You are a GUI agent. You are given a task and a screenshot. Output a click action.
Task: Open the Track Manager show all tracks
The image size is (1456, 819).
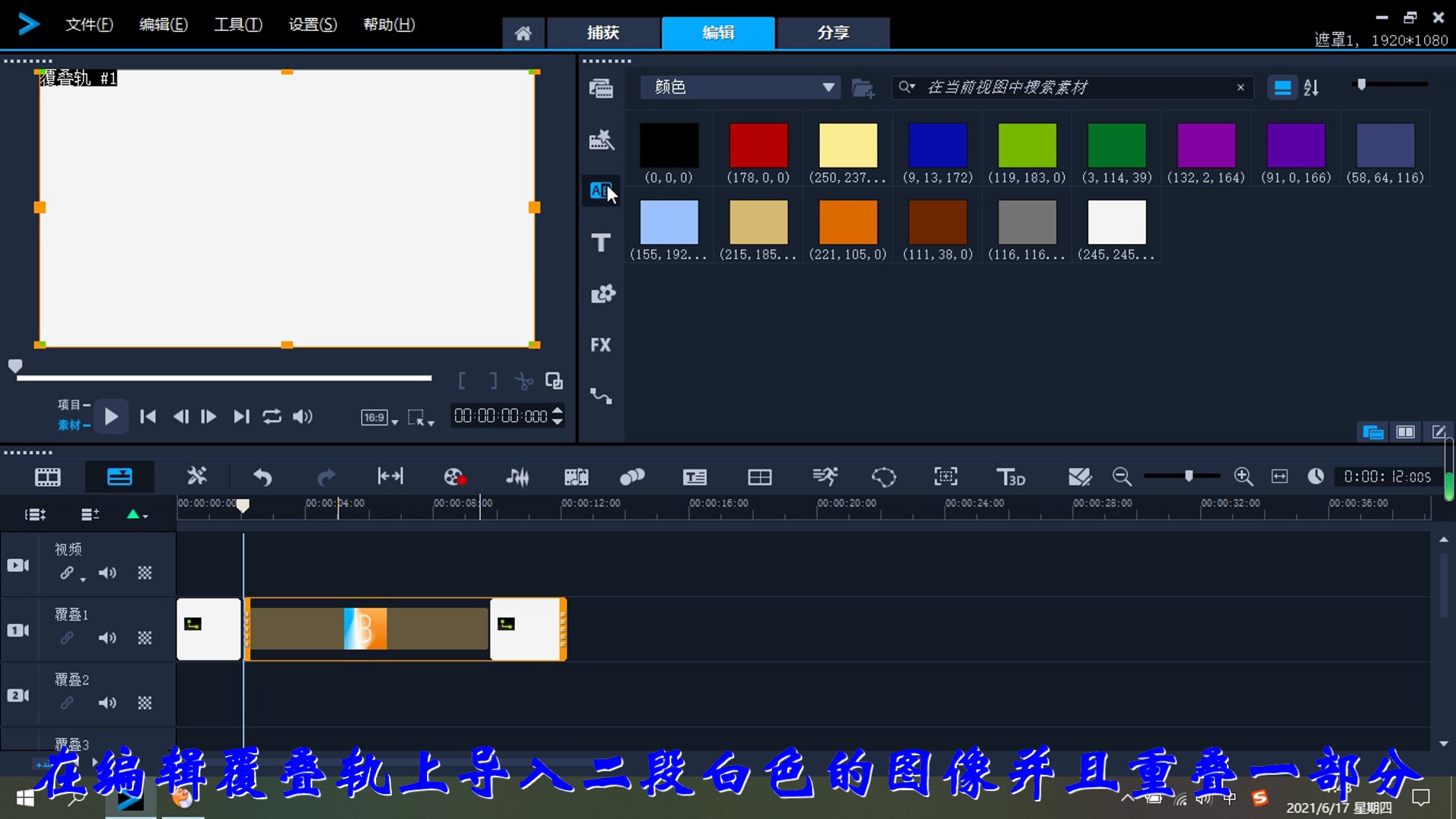coord(35,515)
